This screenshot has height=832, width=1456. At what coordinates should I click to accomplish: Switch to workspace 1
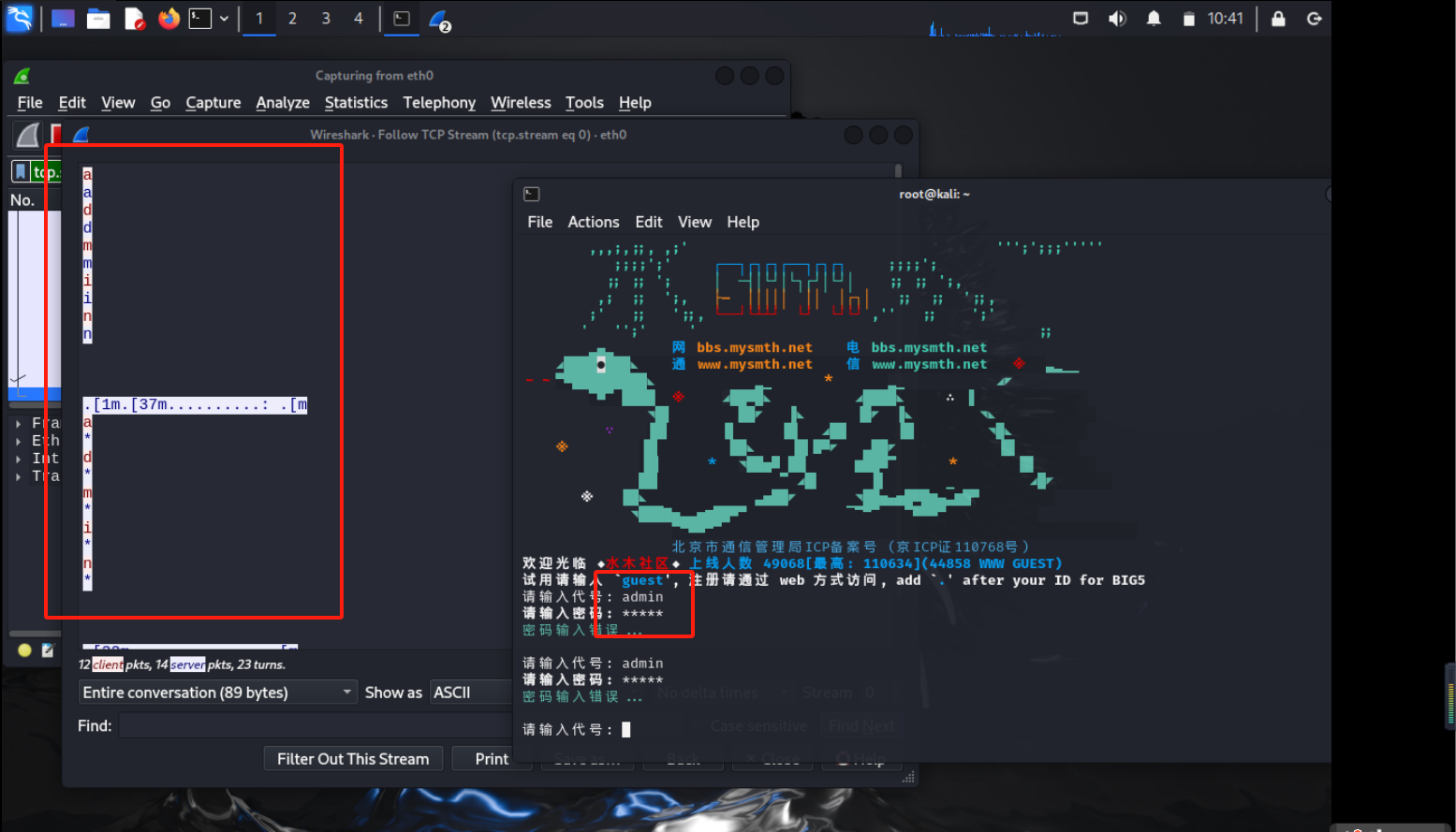click(259, 19)
